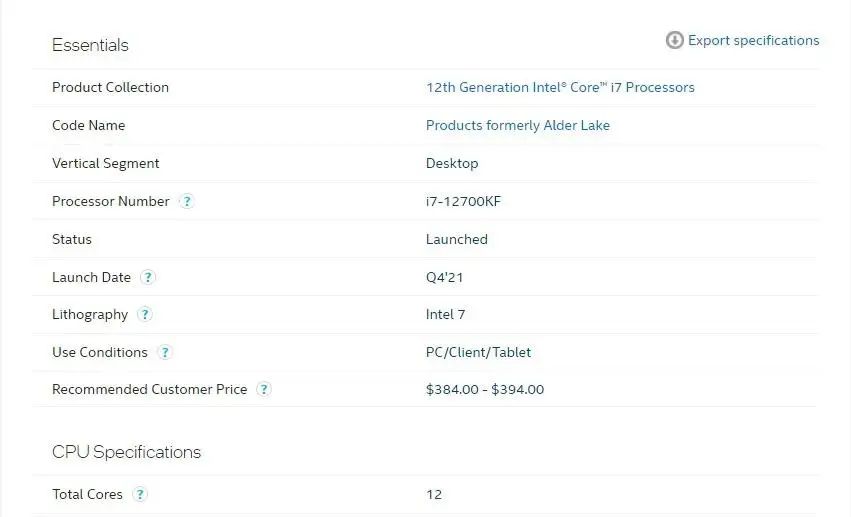Show the Use Conditions help info icon
This screenshot has height=517, width=851.
(x=165, y=352)
